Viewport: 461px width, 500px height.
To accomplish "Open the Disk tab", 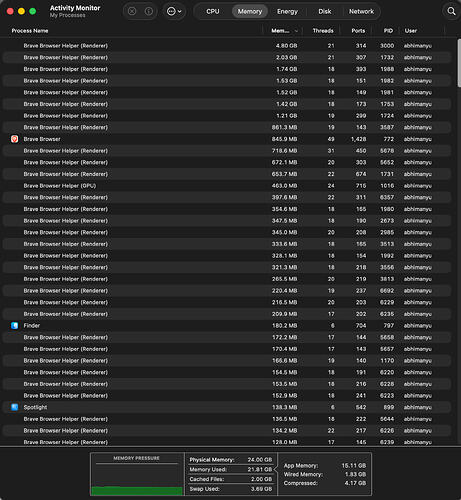I will click(325, 11).
